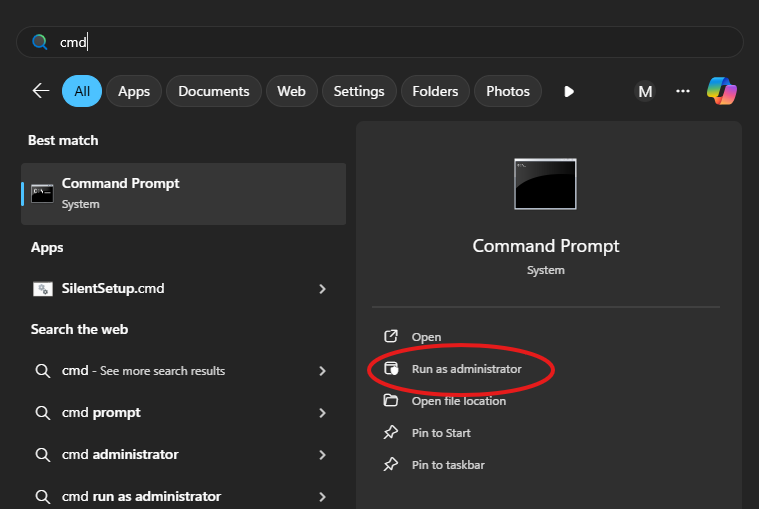This screenshot has height=509, width=759.
Task: Expand the cmd administrator suggestion chevron
Action: 322,455
